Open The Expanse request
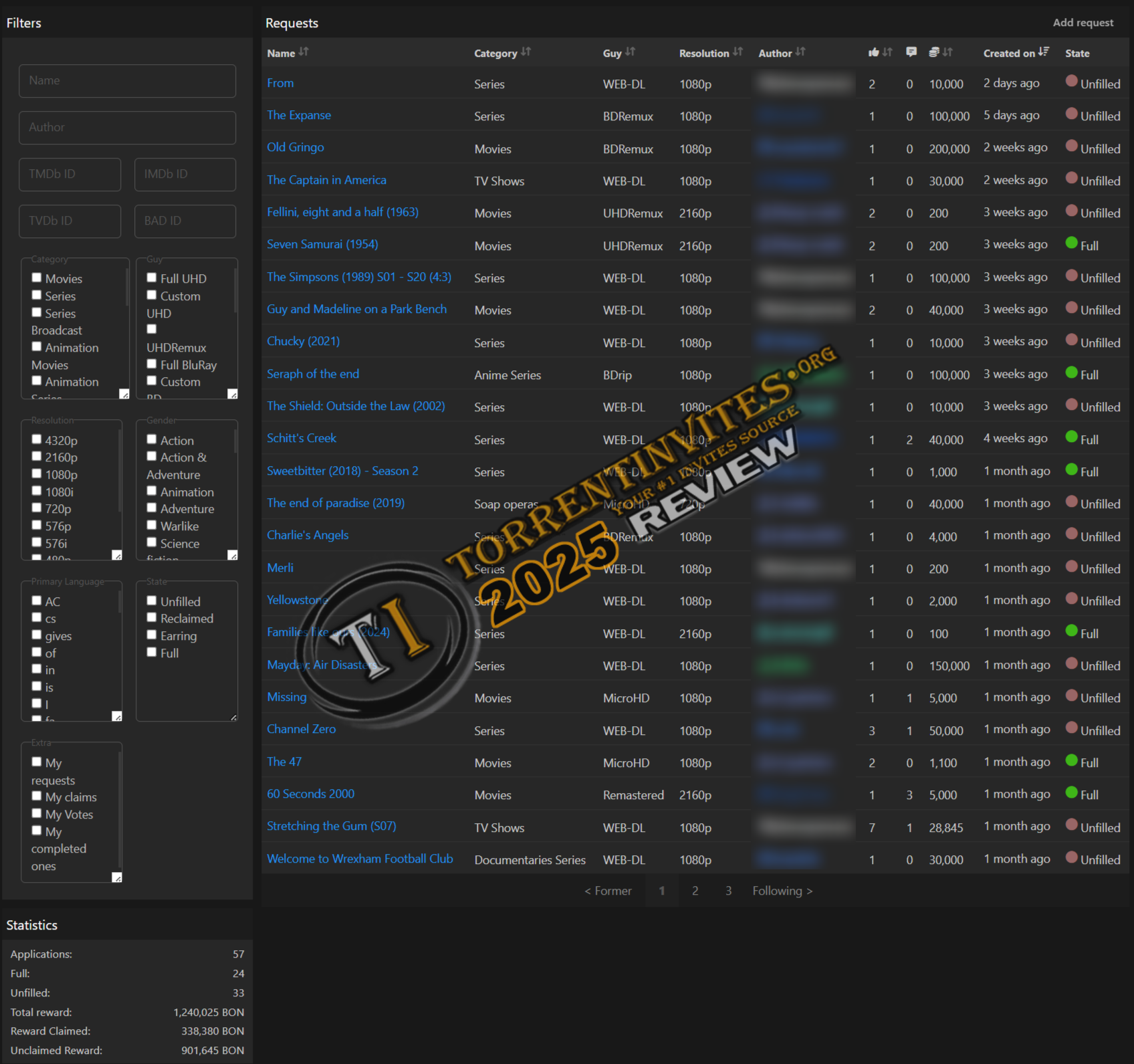The image size is (1134, 1064). pyautogui.click(x=299, y=115)
